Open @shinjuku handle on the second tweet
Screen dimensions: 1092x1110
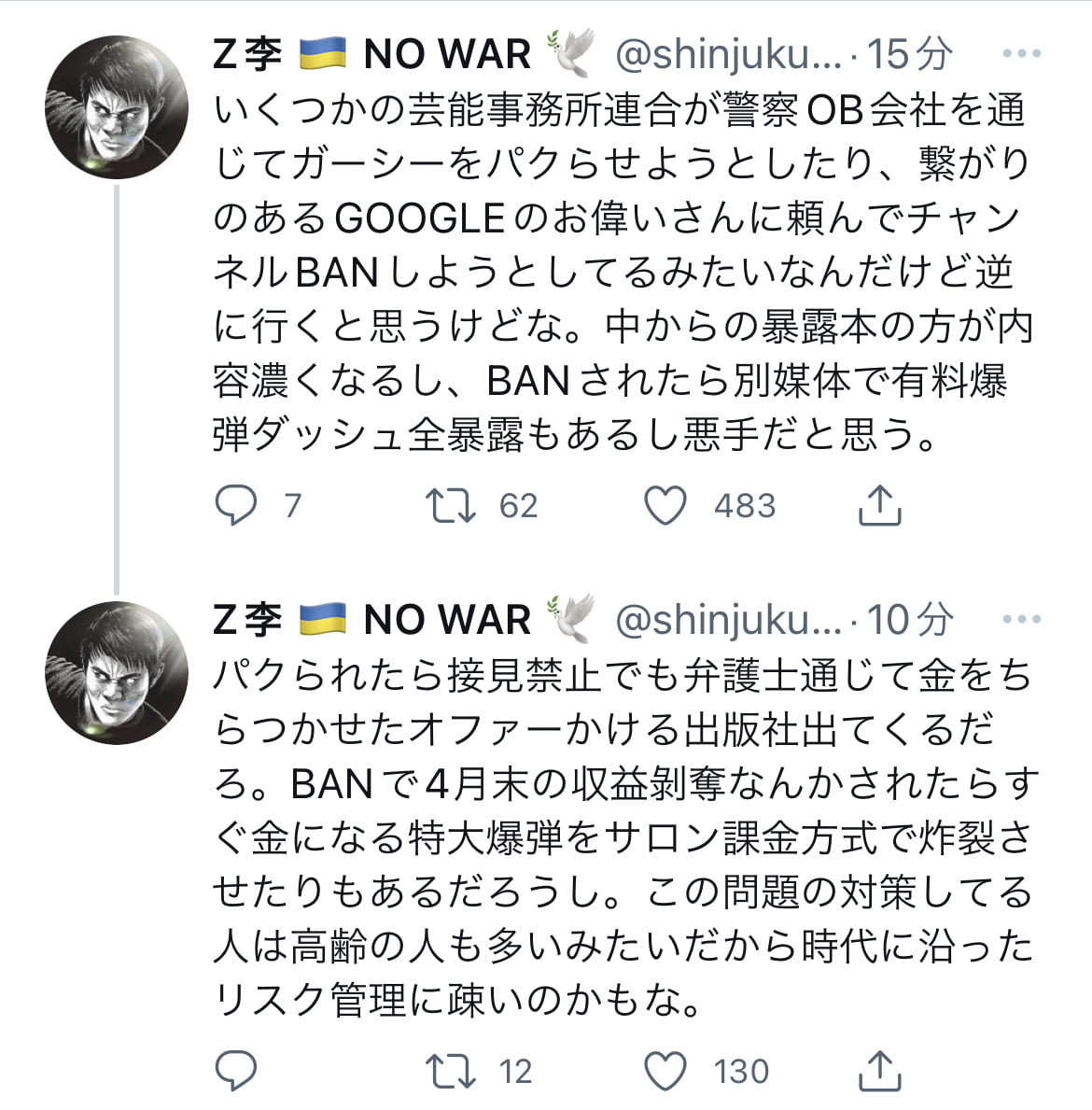click(728, 619)
